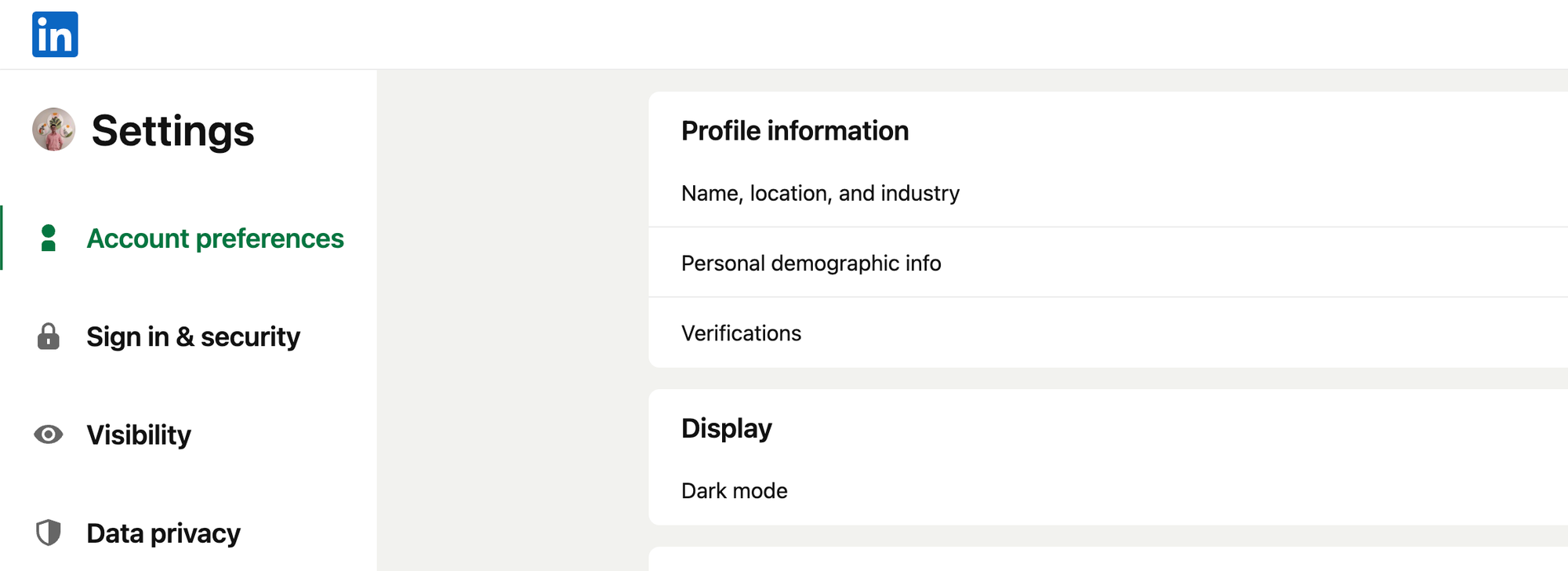Screen dimensions: 1568x571
Task: Click the profile avatar beside Settings
Action: (x=53, y=129)
